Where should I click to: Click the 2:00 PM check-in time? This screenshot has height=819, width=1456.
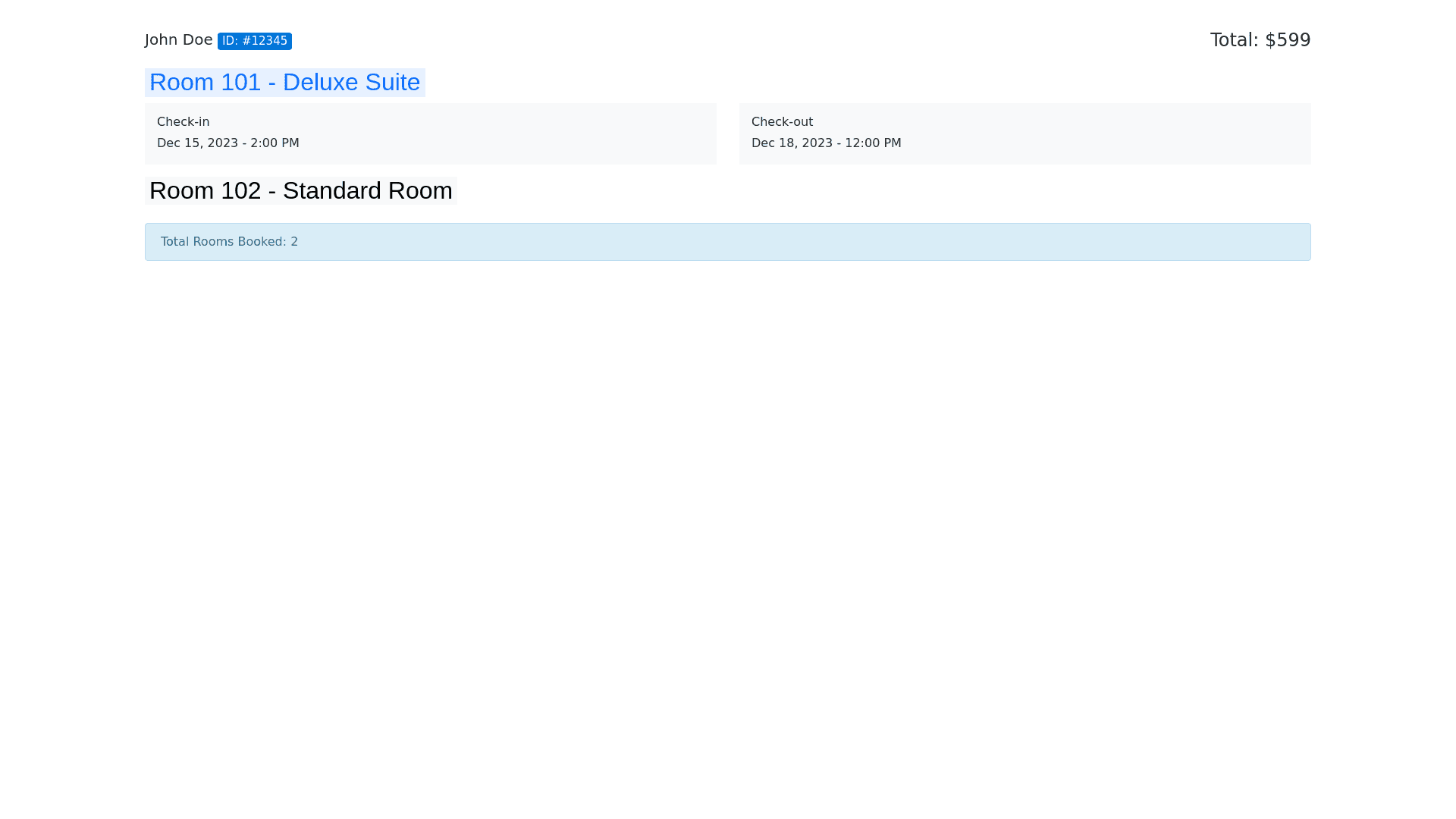click(x=275, y=143)
